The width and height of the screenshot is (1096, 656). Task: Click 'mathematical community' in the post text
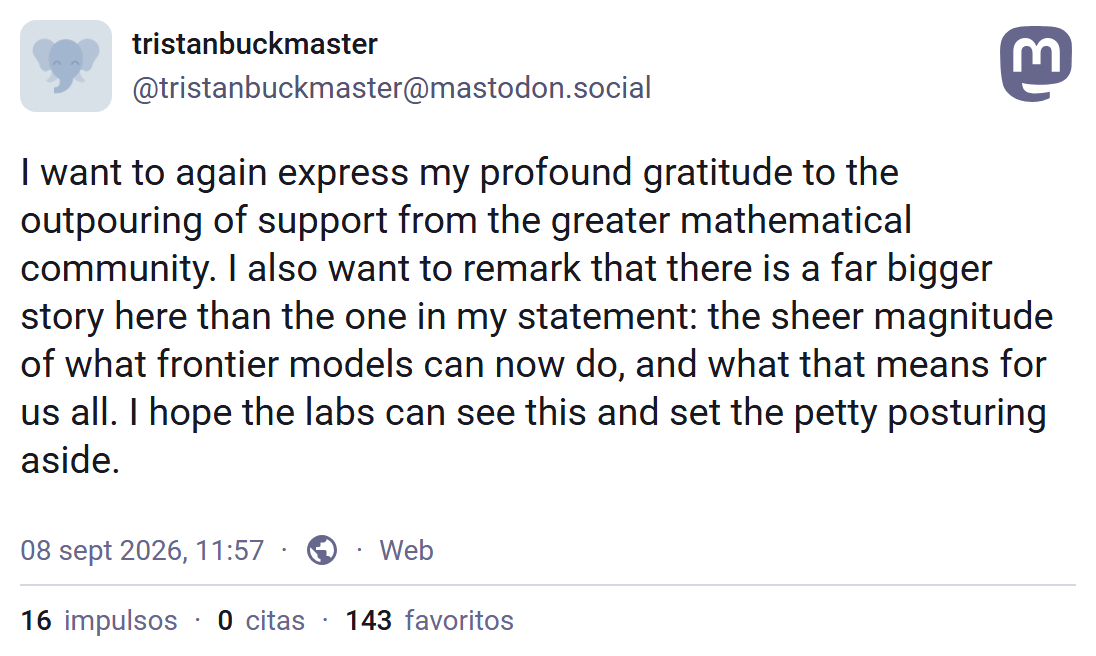coord(797,220)
